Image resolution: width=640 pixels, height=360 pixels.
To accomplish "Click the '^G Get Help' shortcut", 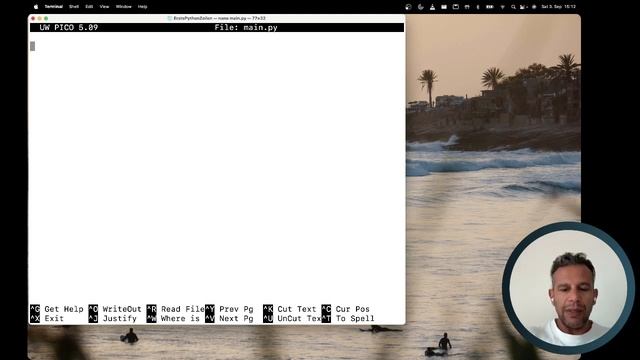I will [57, 309].
